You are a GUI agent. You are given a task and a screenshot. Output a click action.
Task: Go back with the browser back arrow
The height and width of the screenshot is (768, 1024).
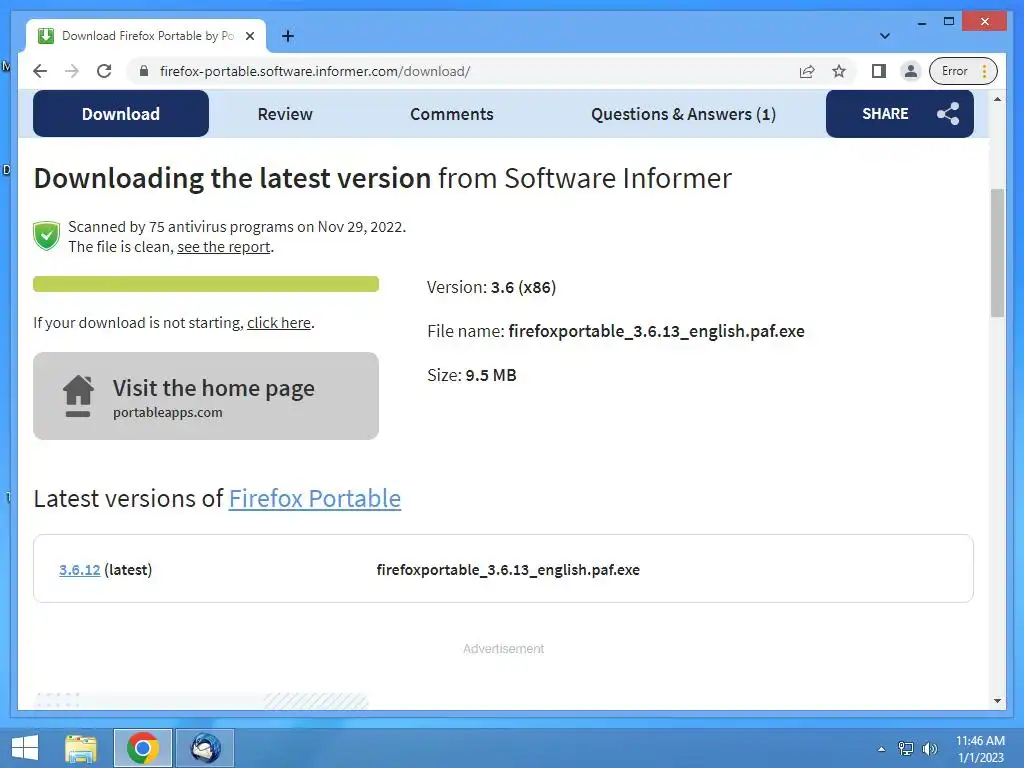tap(40, 71)
